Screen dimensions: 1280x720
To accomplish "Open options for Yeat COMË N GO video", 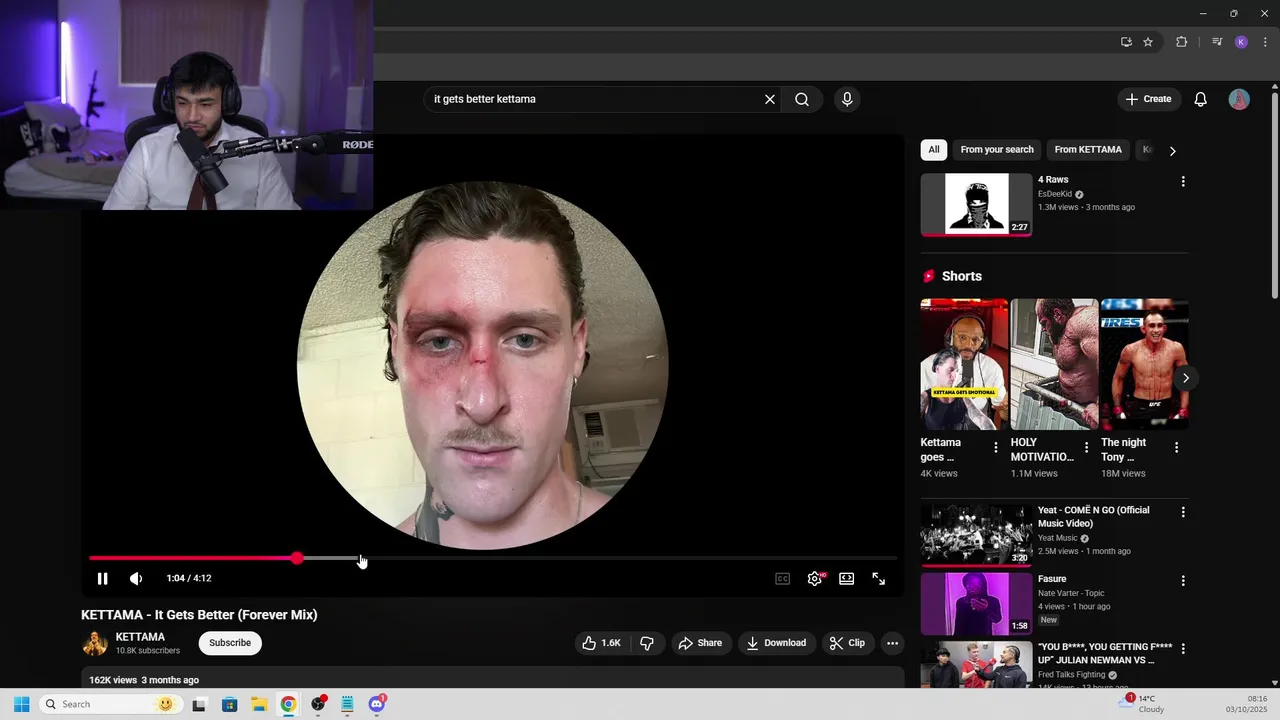I will tap(1183, 512).
